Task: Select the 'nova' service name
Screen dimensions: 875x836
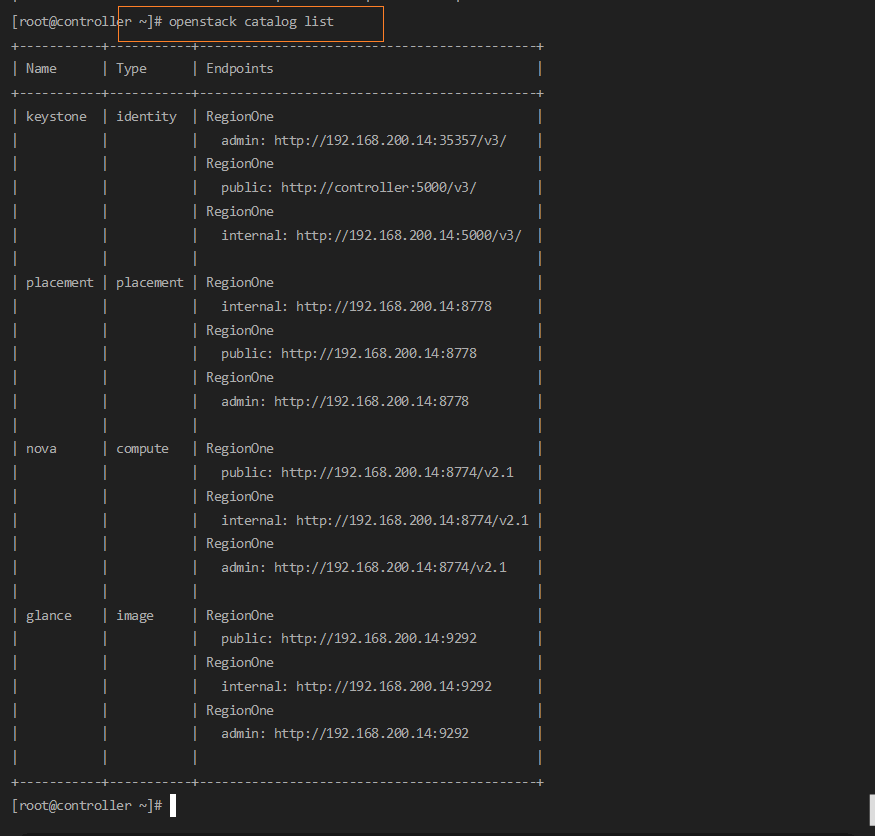Action: pos(41,449)
